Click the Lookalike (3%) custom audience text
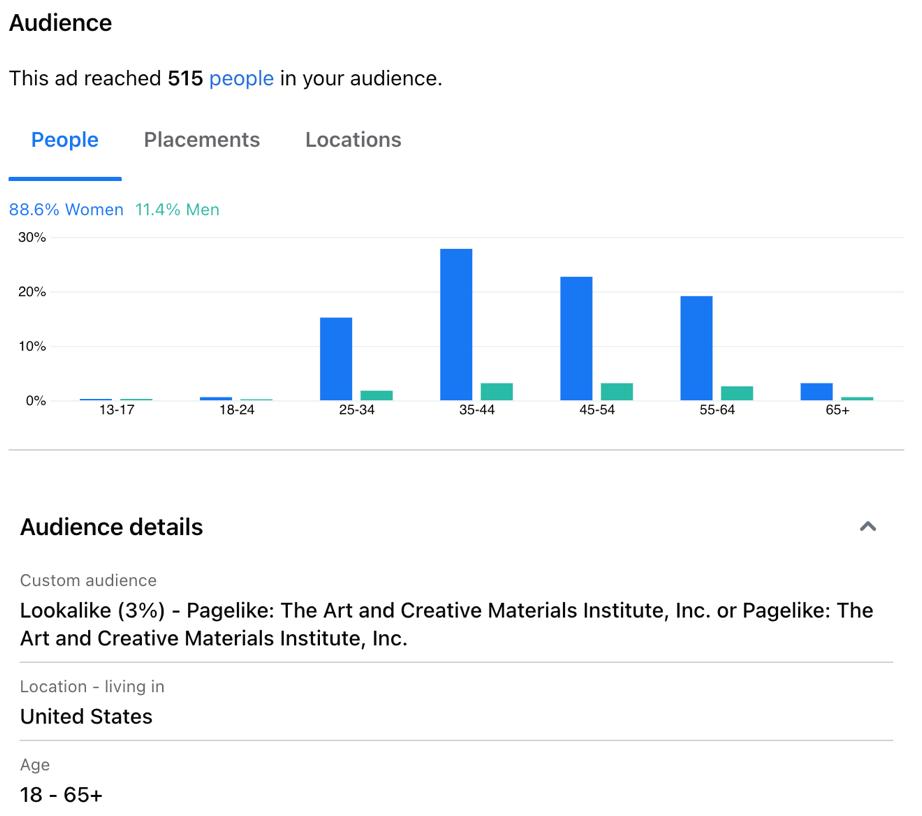The height and width of the screenshot is (816, 922). pyautogui.click(x=446, y=624)
